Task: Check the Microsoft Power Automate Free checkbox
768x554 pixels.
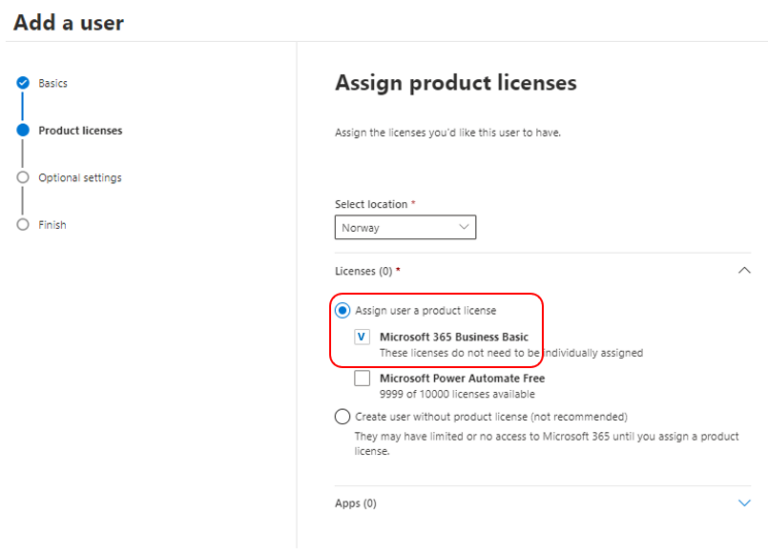Action: 362,378
